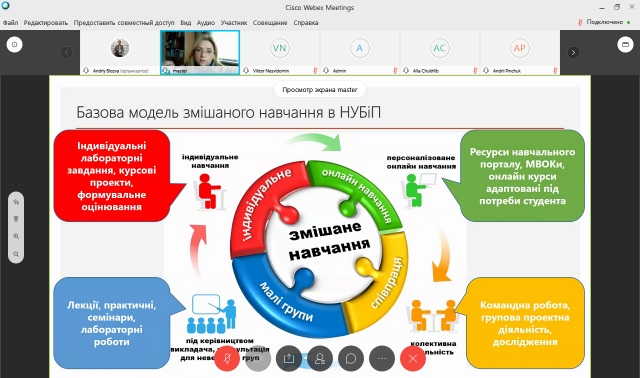Click the fit-to-viewer icon in the side toolbar
Screen dimensions: 640x378
[x=16, y=202]
